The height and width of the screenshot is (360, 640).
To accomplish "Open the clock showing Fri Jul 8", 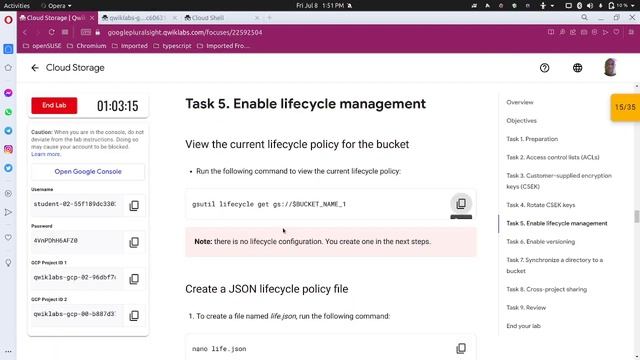I will pos(320,6).
